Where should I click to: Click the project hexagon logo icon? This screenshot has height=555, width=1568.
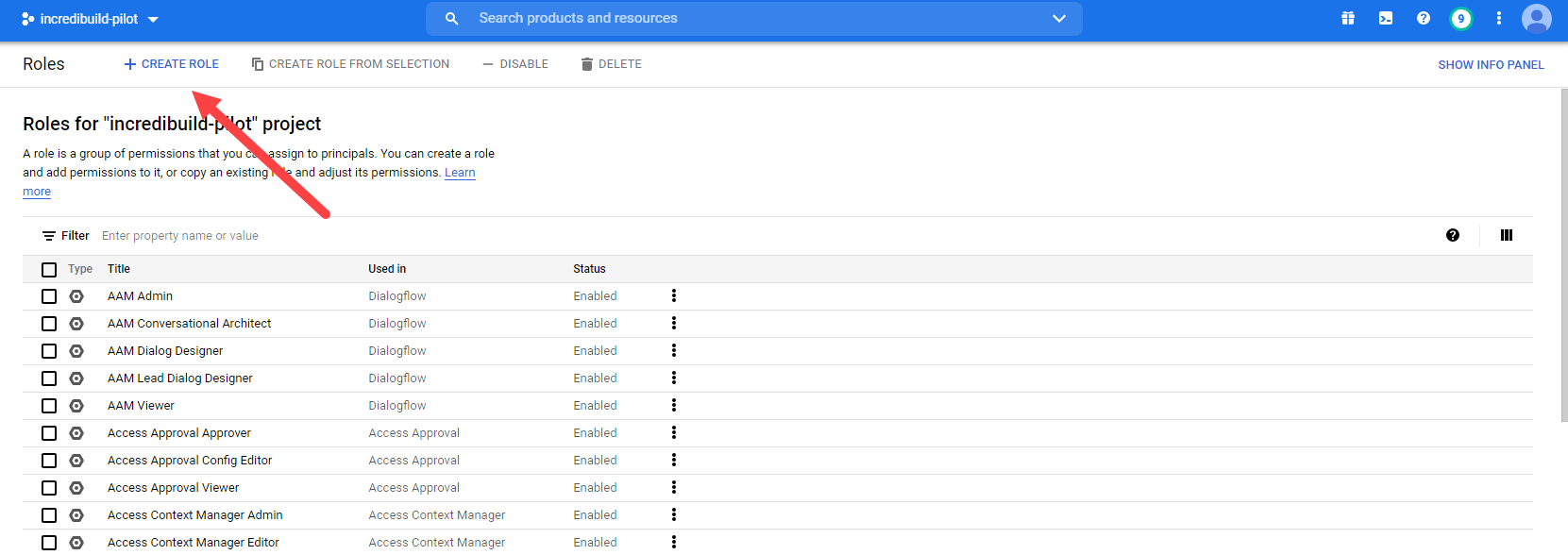[x=27, y=19]
